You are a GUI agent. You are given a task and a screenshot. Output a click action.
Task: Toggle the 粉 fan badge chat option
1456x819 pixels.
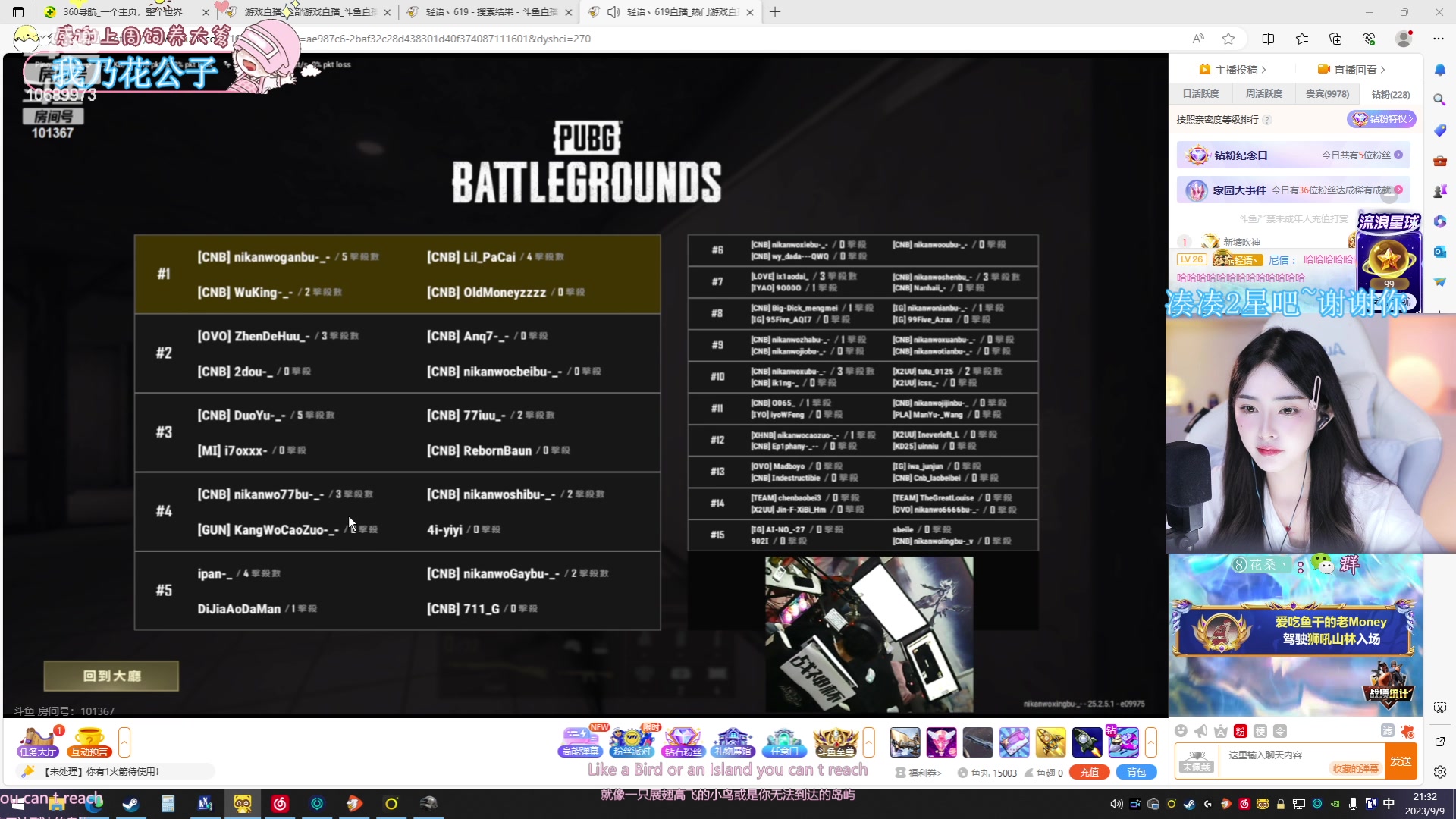click(1241, 731)
